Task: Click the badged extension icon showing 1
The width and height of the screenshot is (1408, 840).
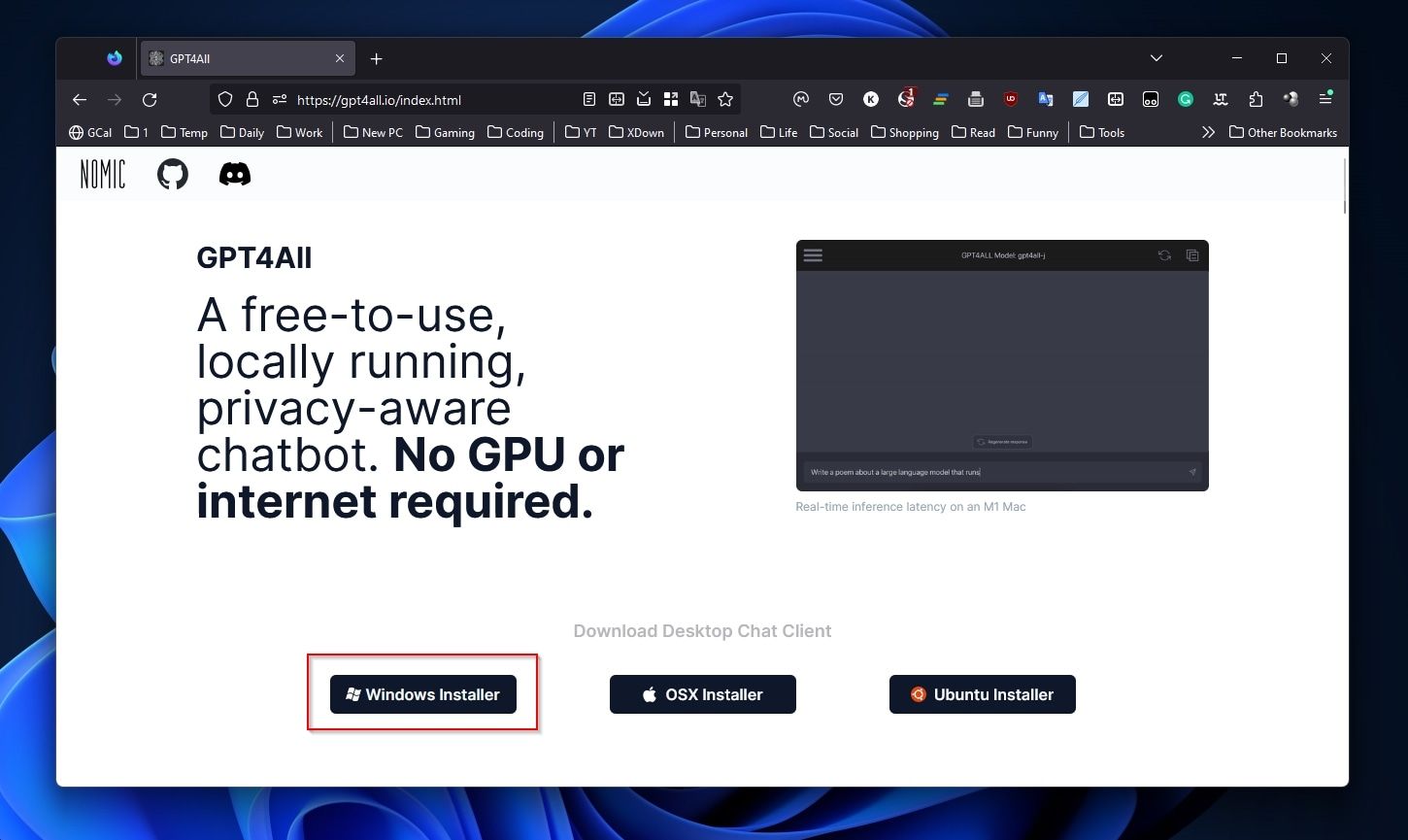Action: pos(906,98)
